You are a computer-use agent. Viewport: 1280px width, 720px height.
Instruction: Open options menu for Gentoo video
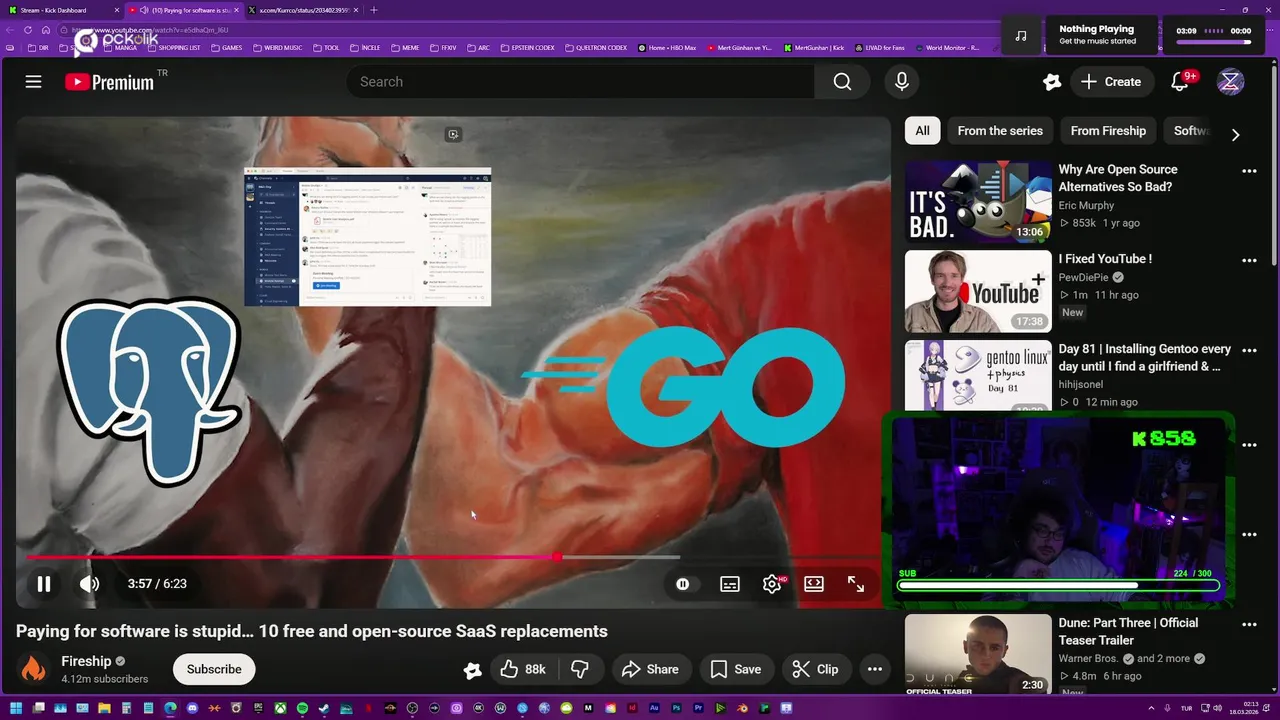click(1249, 350)
